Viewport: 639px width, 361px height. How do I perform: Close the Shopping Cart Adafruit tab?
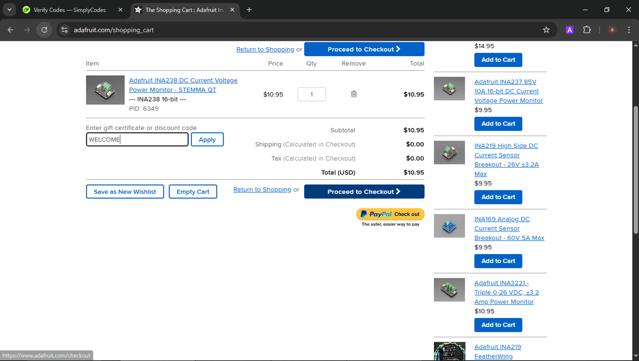coord(232,10)
